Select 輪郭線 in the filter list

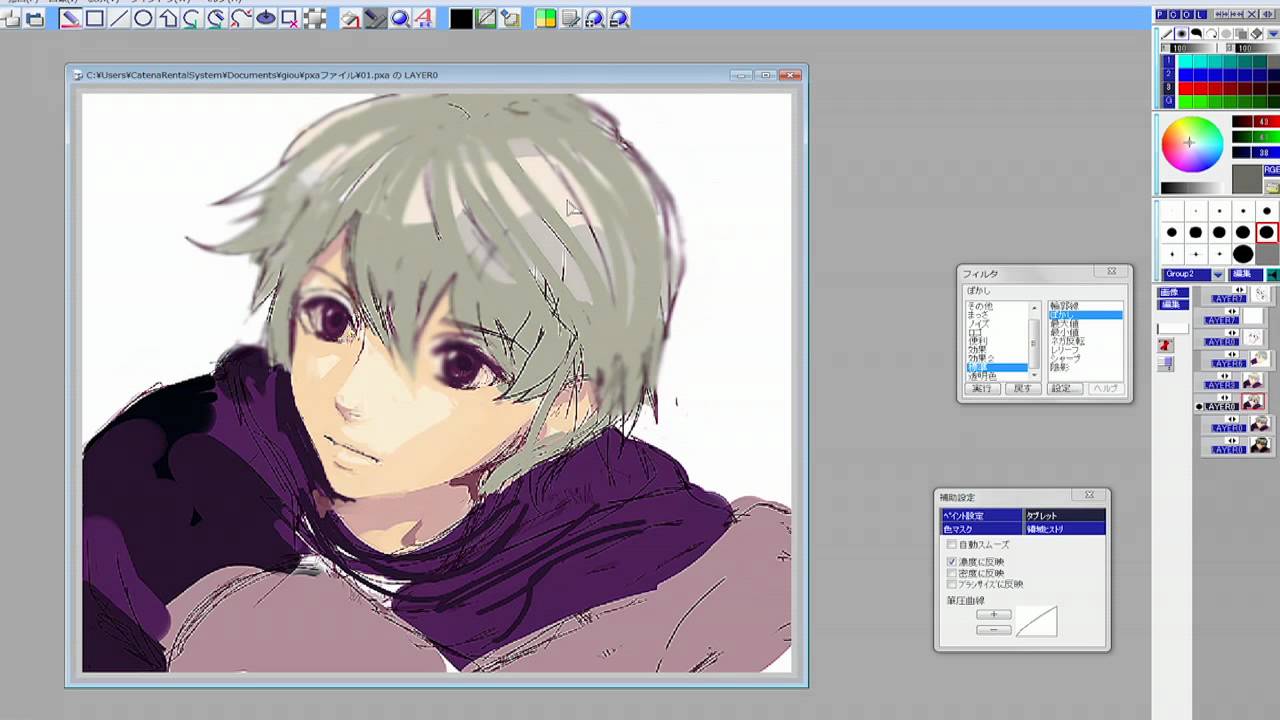pyautogui.click(x=1064, y=306)
